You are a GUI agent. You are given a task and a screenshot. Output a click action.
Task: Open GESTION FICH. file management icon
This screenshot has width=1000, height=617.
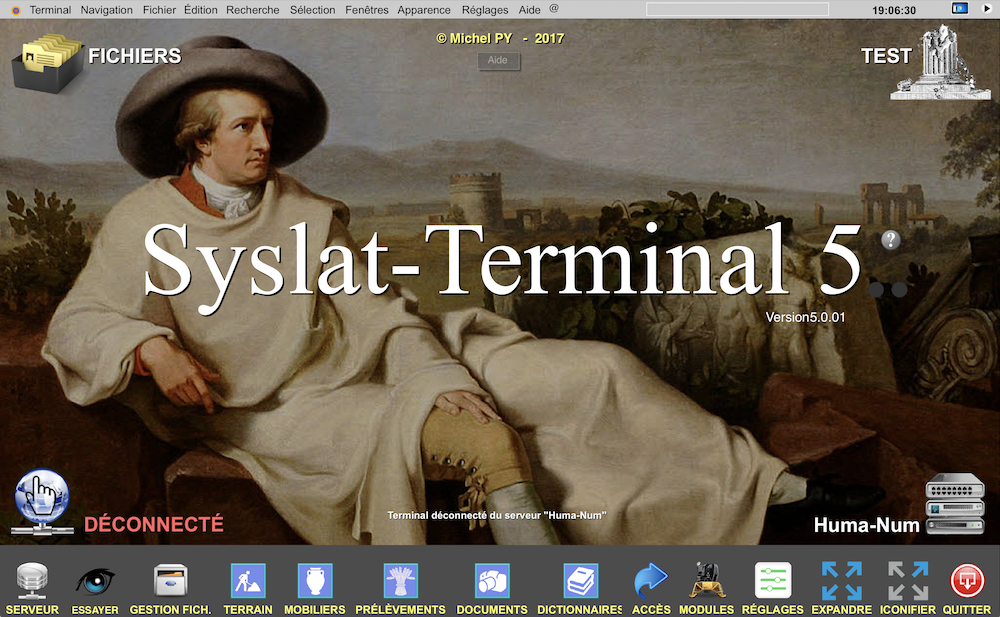point(170,580)
